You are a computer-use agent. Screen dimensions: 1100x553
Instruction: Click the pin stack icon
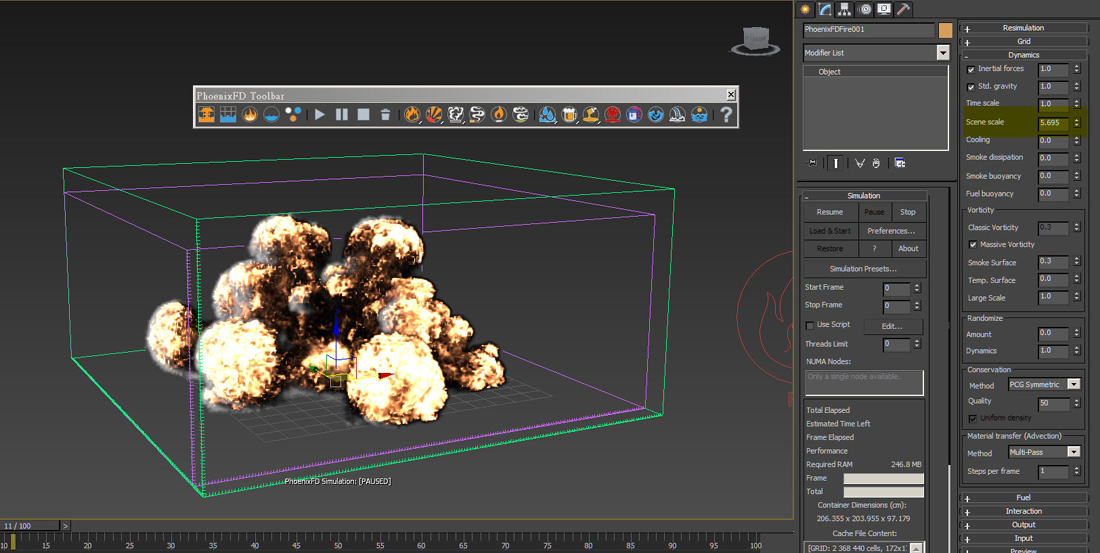tap(812, 163)
